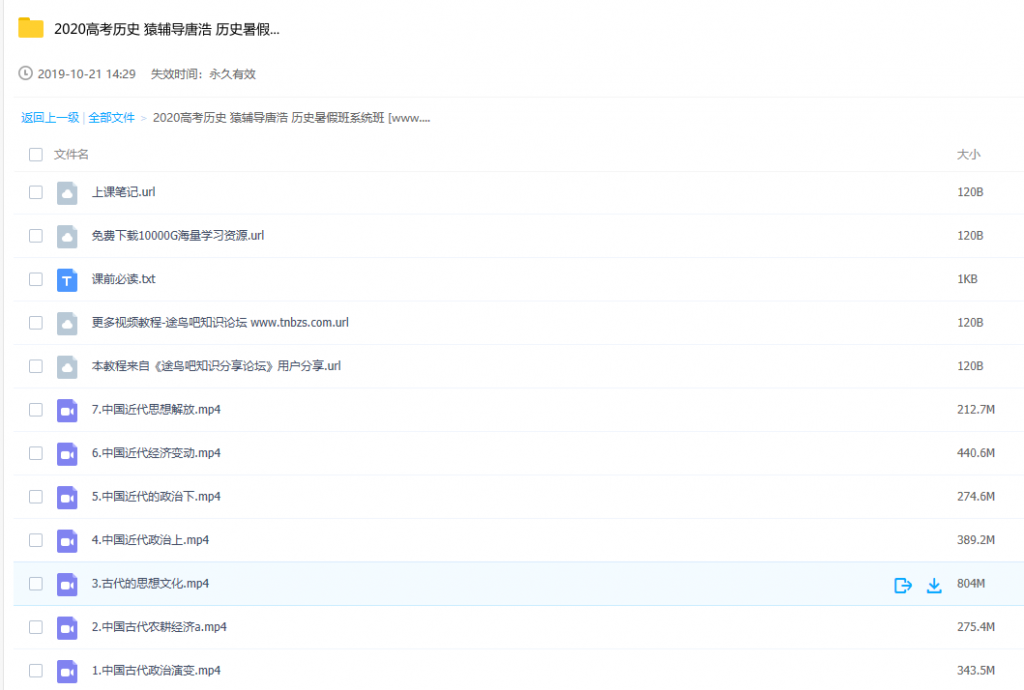The image size is (1024, 690).
Task: Toggle the select-all checkbox beside 文件名
Action: pyautogui.click(x=36, y=155)
